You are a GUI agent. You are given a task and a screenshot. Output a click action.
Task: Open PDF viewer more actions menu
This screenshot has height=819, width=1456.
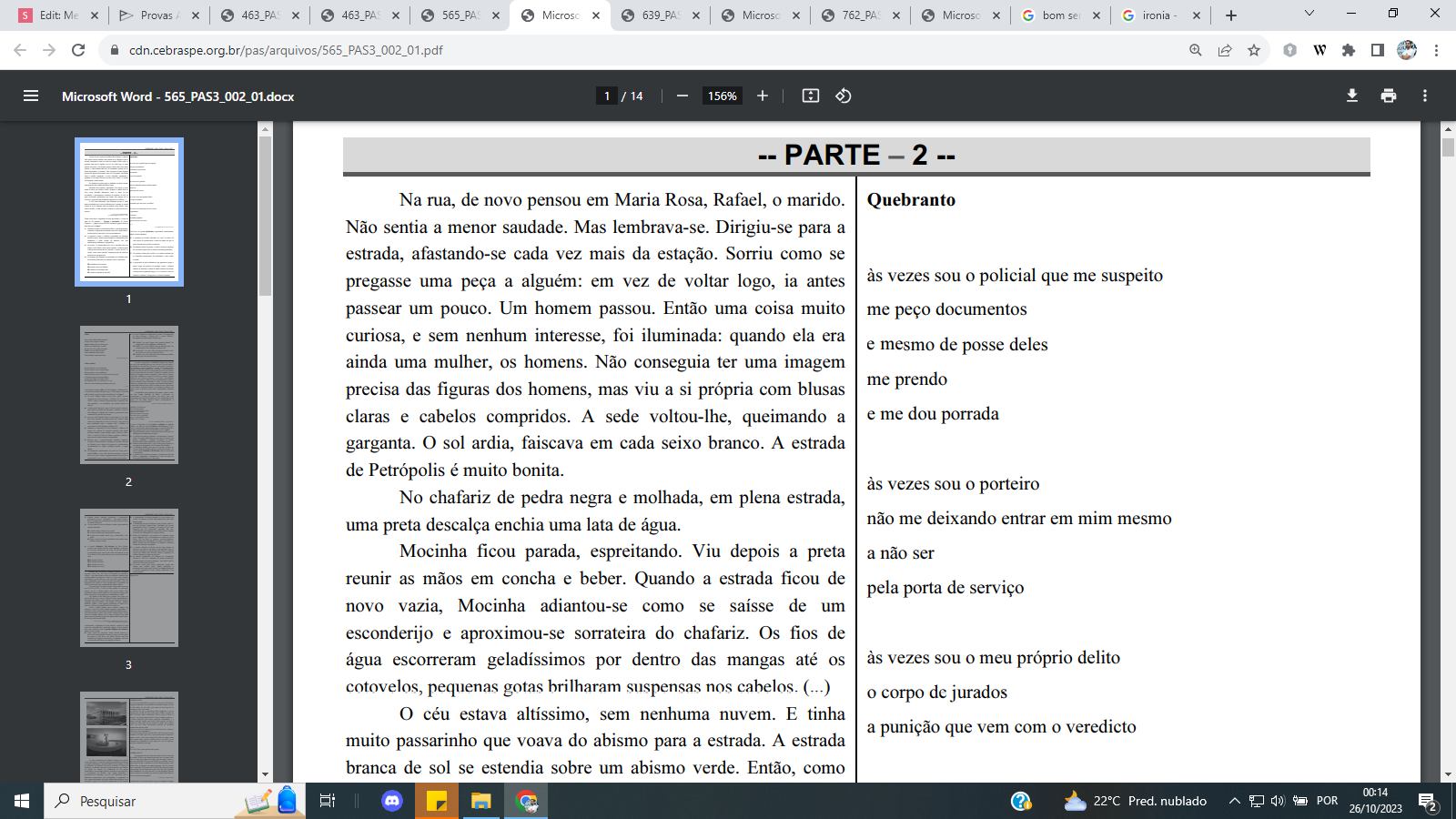point(1425,96)
